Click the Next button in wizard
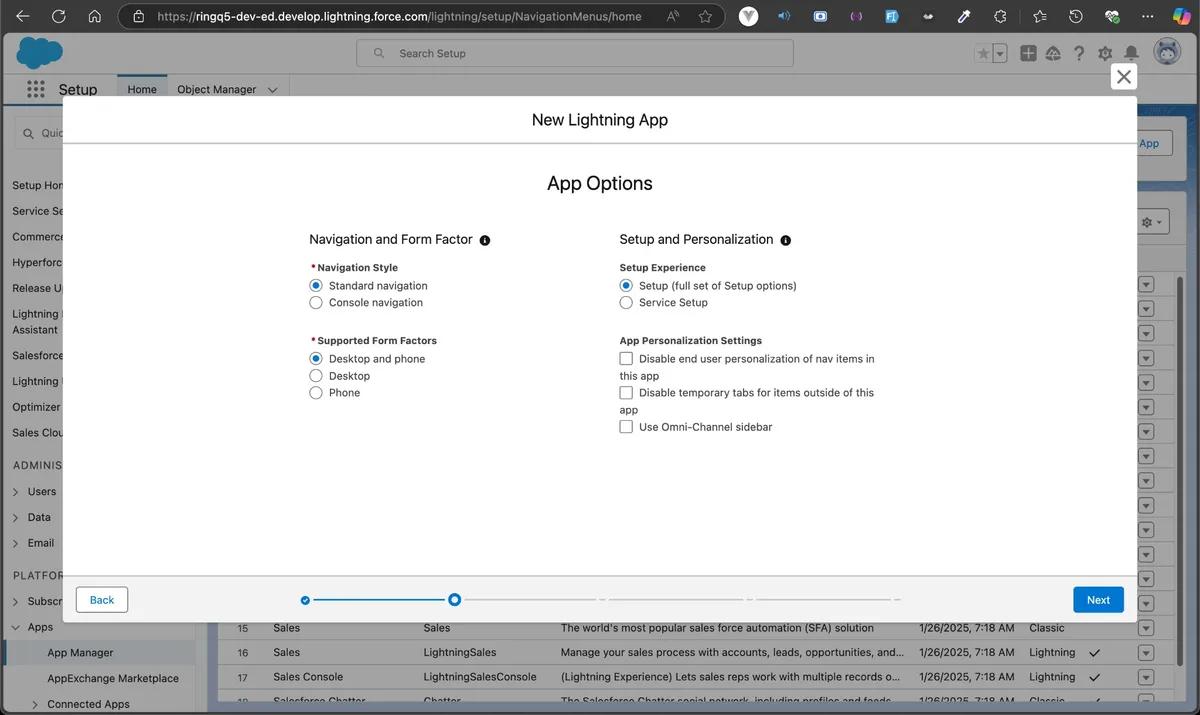The width and height of the screenshot is (1200, 715). [1098, 600]
